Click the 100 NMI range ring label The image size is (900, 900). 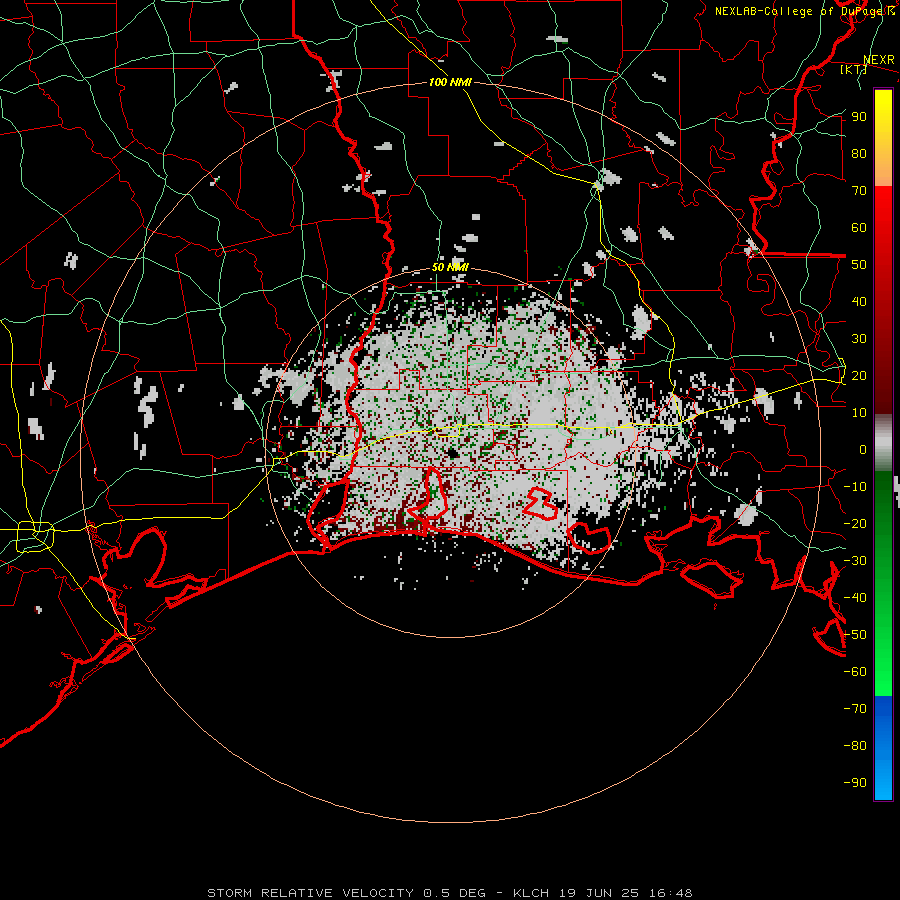tap(450, 82)
